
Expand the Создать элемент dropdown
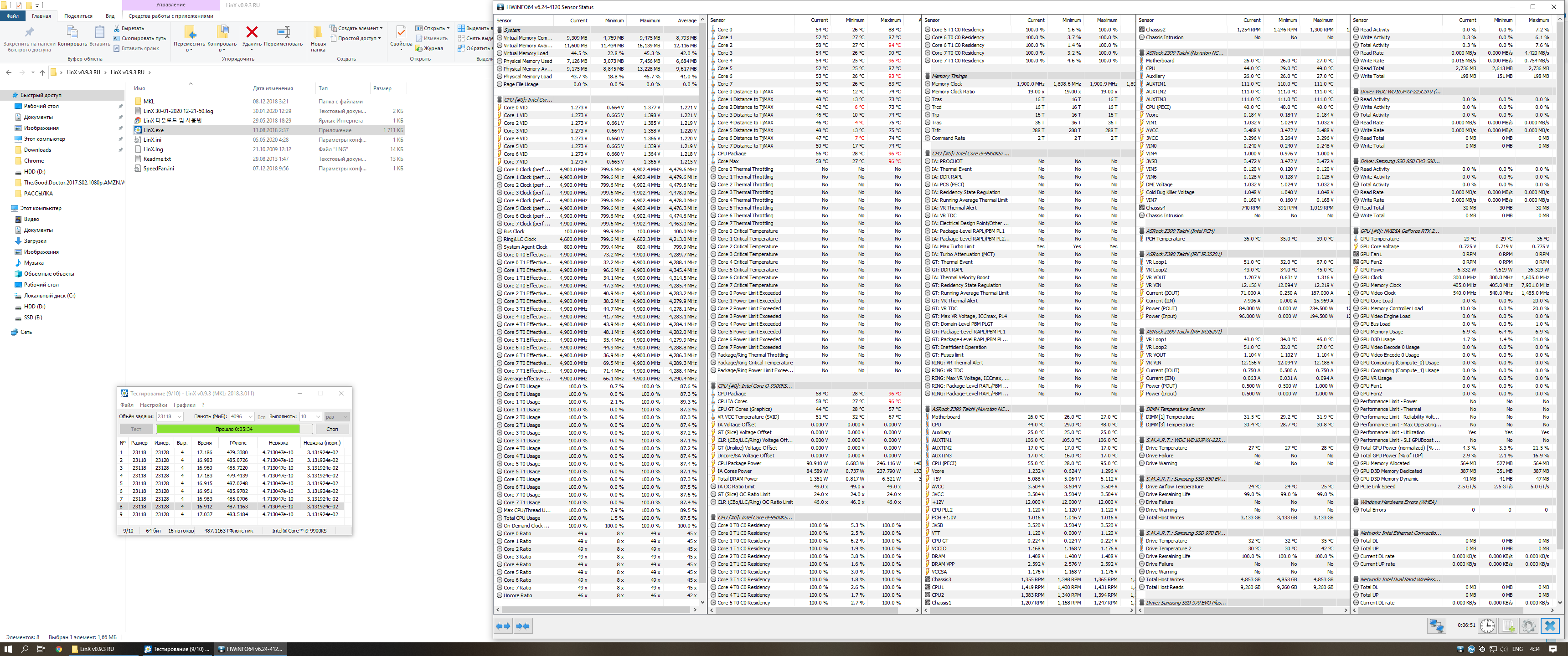pyautogui.click(x=381, y=28)
